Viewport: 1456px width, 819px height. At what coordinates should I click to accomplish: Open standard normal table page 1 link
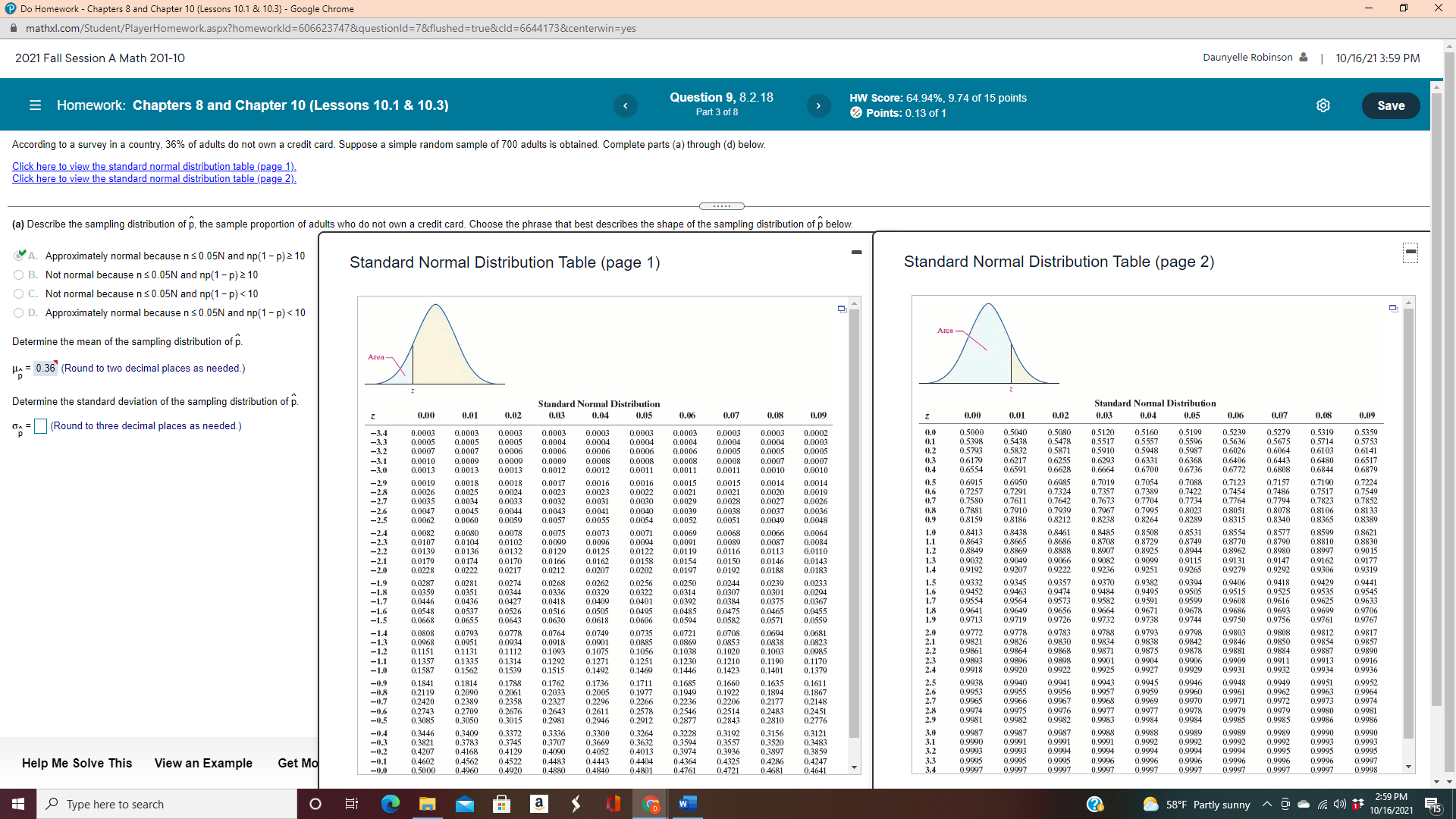tap(154, 166)
